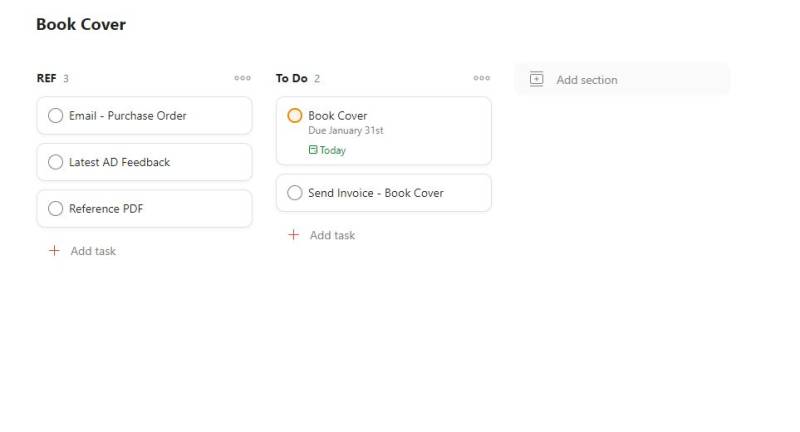Complete the Latest AD Feedback task

pyautogui.click(x=56, y=162)
